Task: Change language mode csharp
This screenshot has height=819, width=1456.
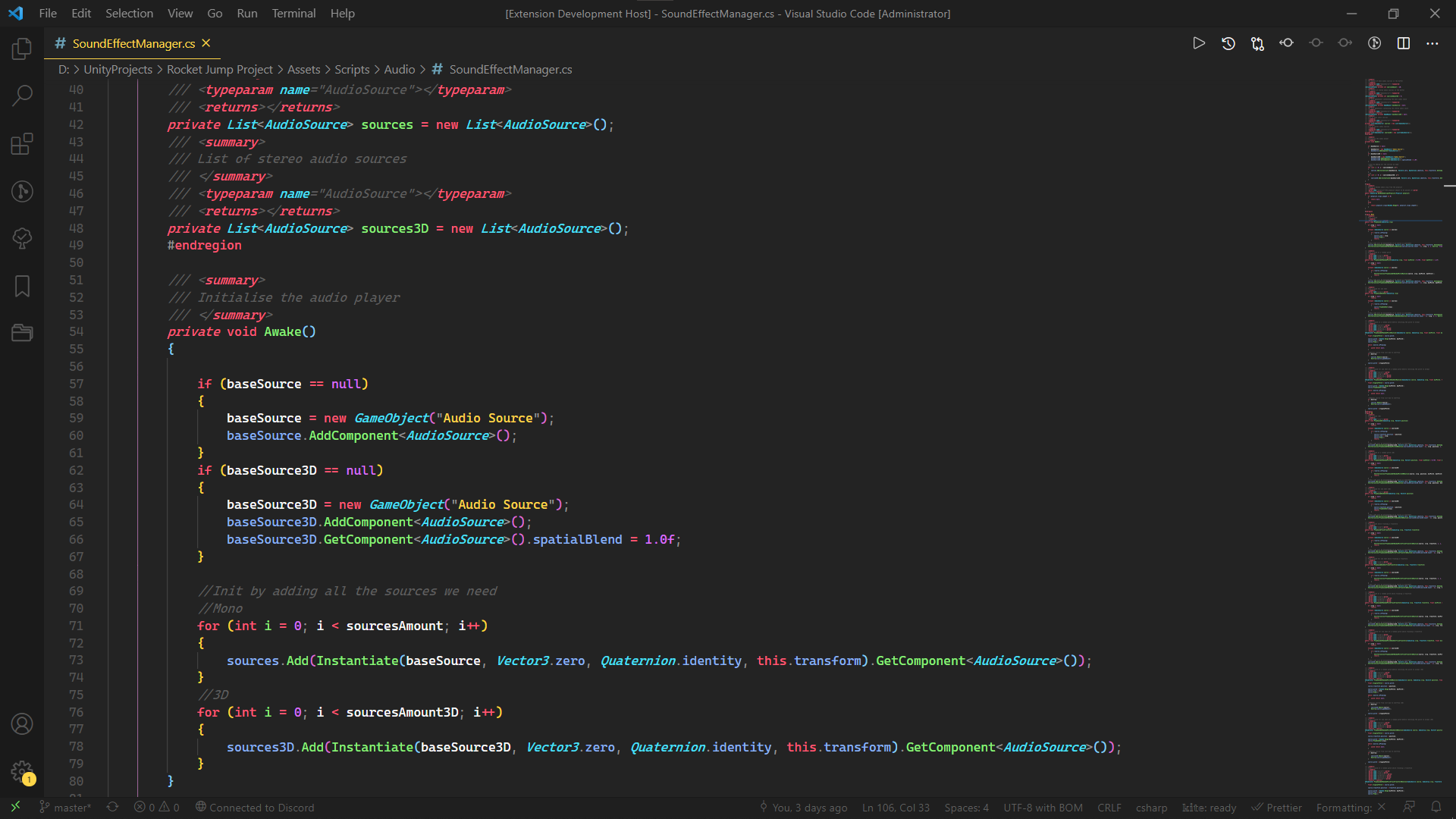Action: pyautogui.click(x=1151, y=807)
